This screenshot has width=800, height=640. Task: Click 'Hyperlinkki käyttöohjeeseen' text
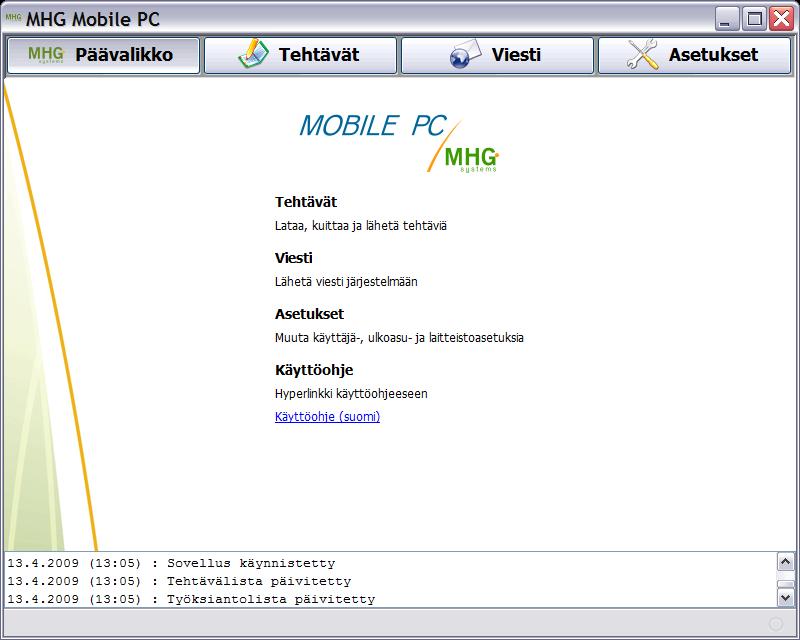(x=351, y=393)
